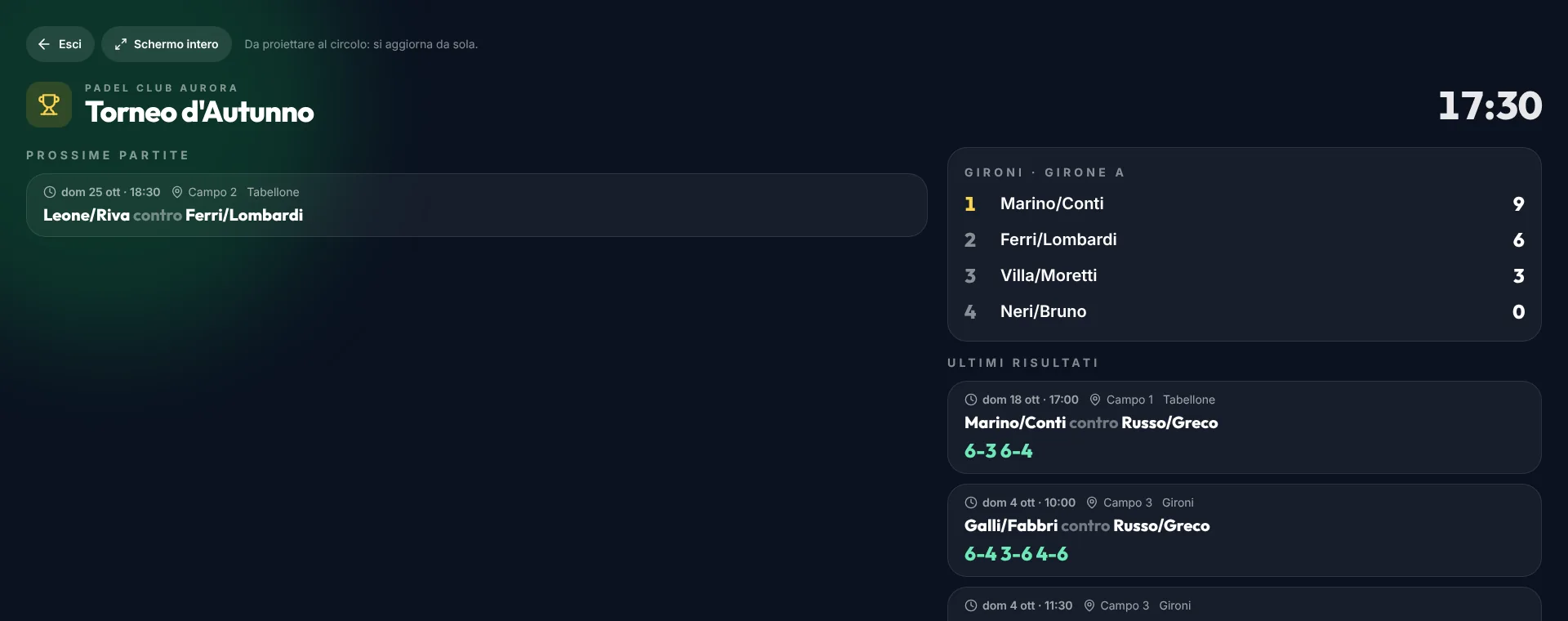Viewport: 1568px width, 621px height.
Task: Click the 17:30 clock display
Action: pyautogui.click(x=1490, y=106)
